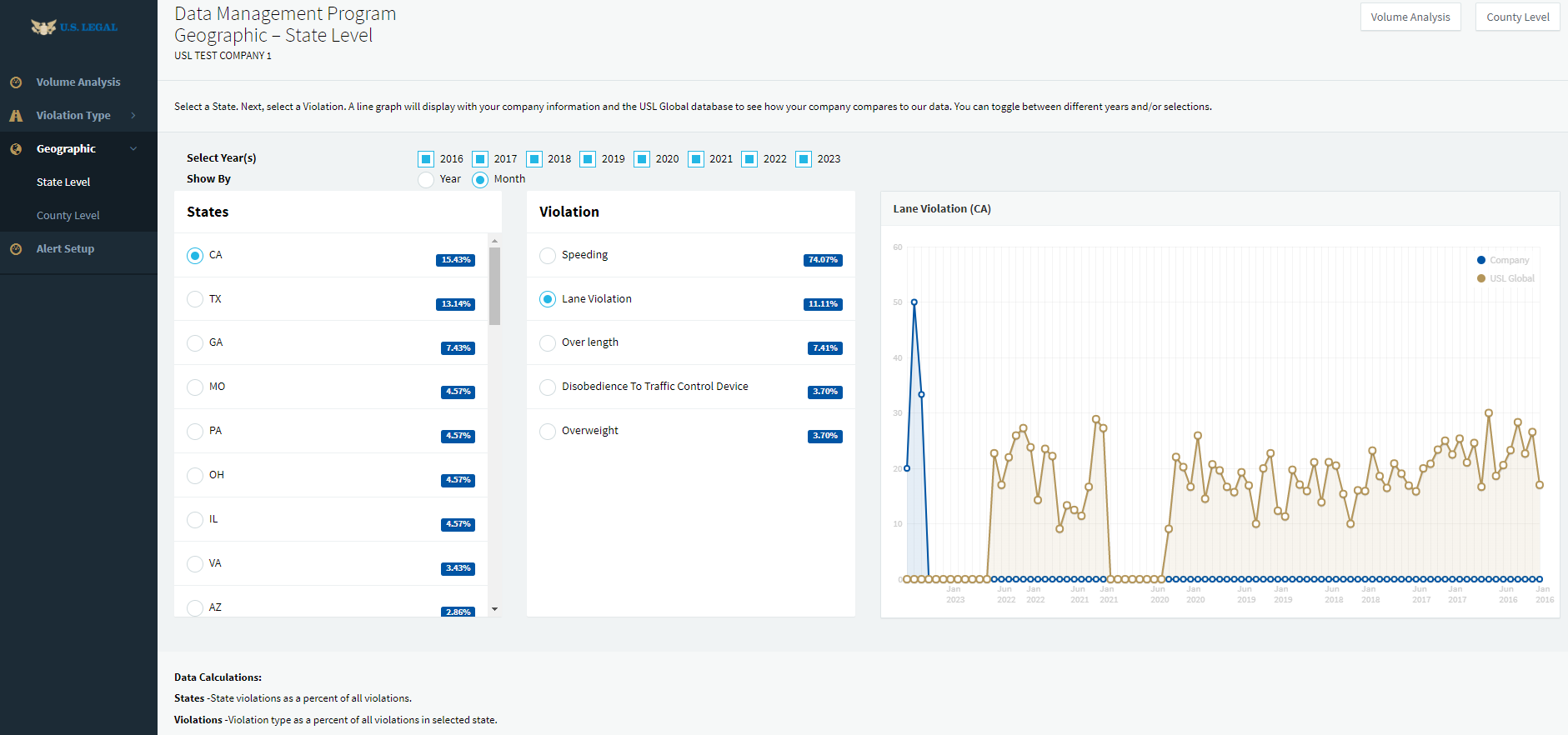1568x735 pixels.
Task: Click the states list scrollbar thumb
Action: click(x=494, y=286)
